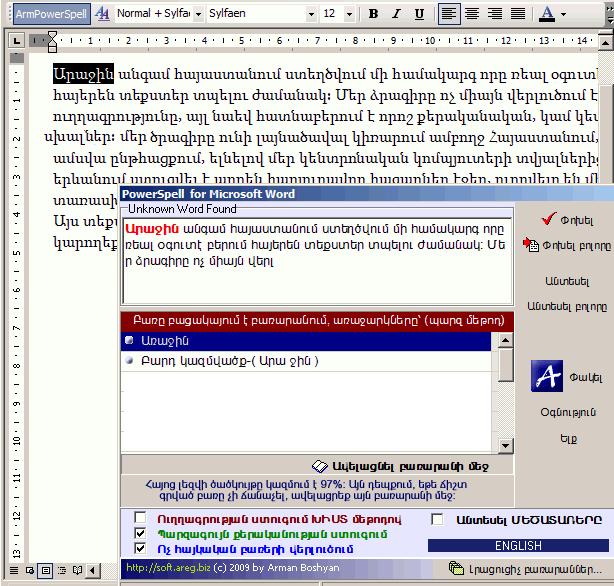Click the Sylfaen font name field

coord(256,14)
